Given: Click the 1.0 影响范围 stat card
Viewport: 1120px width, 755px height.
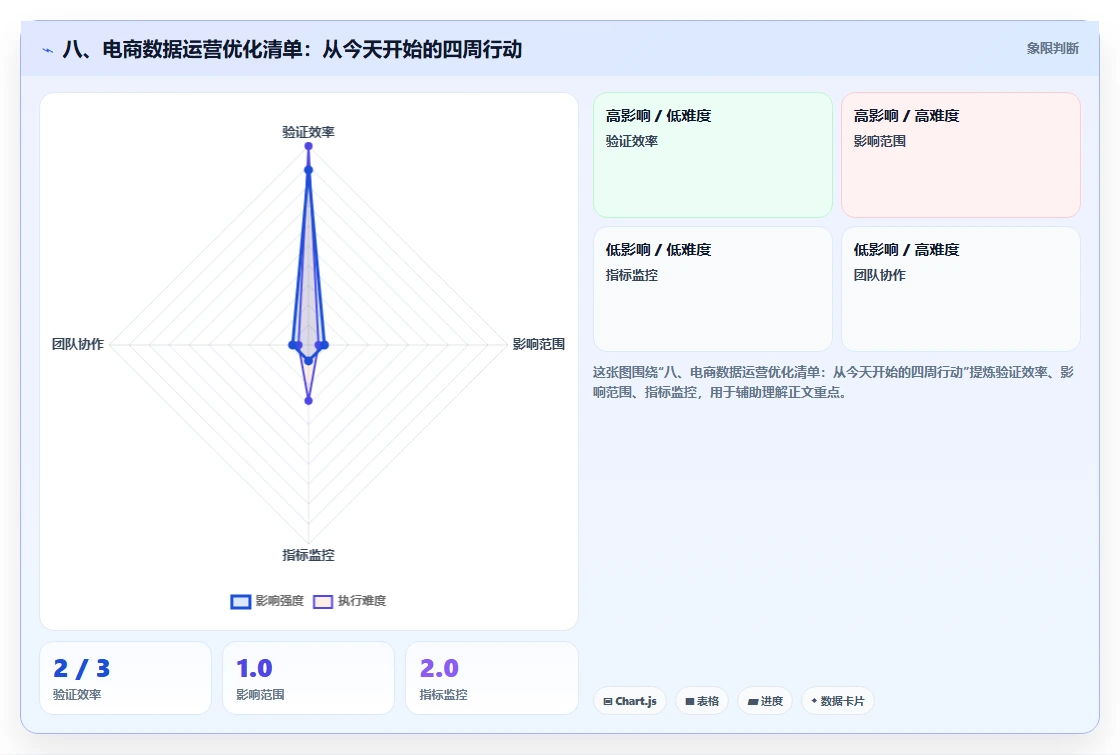Looking at the screenshot, I should [309, 678].
